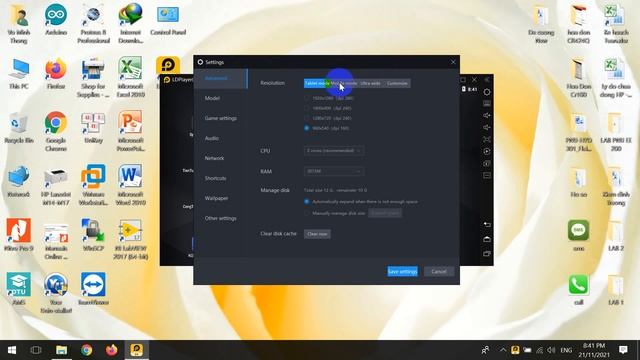
Task: Open Other settings section
Action: pos(221,218)
